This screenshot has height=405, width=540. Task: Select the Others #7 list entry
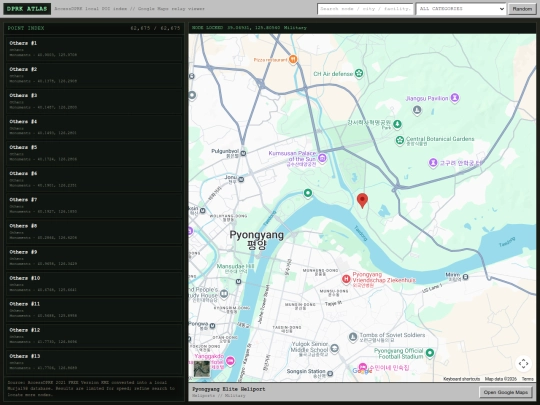(x=94, y=205)
